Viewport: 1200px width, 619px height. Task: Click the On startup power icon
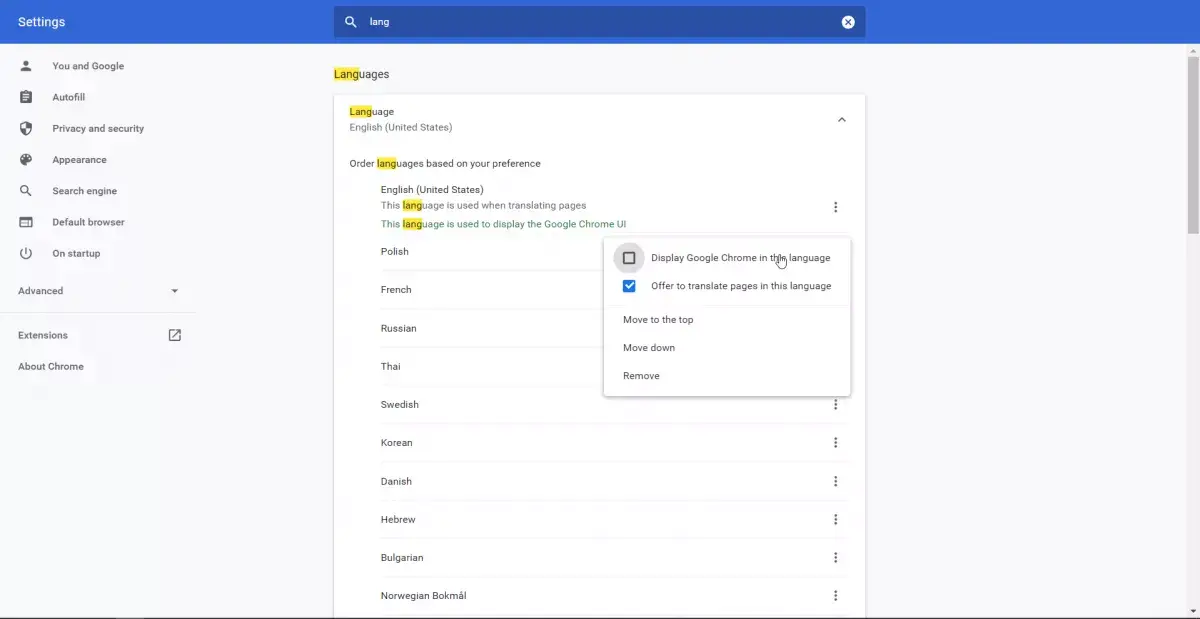tap(26, 253)
